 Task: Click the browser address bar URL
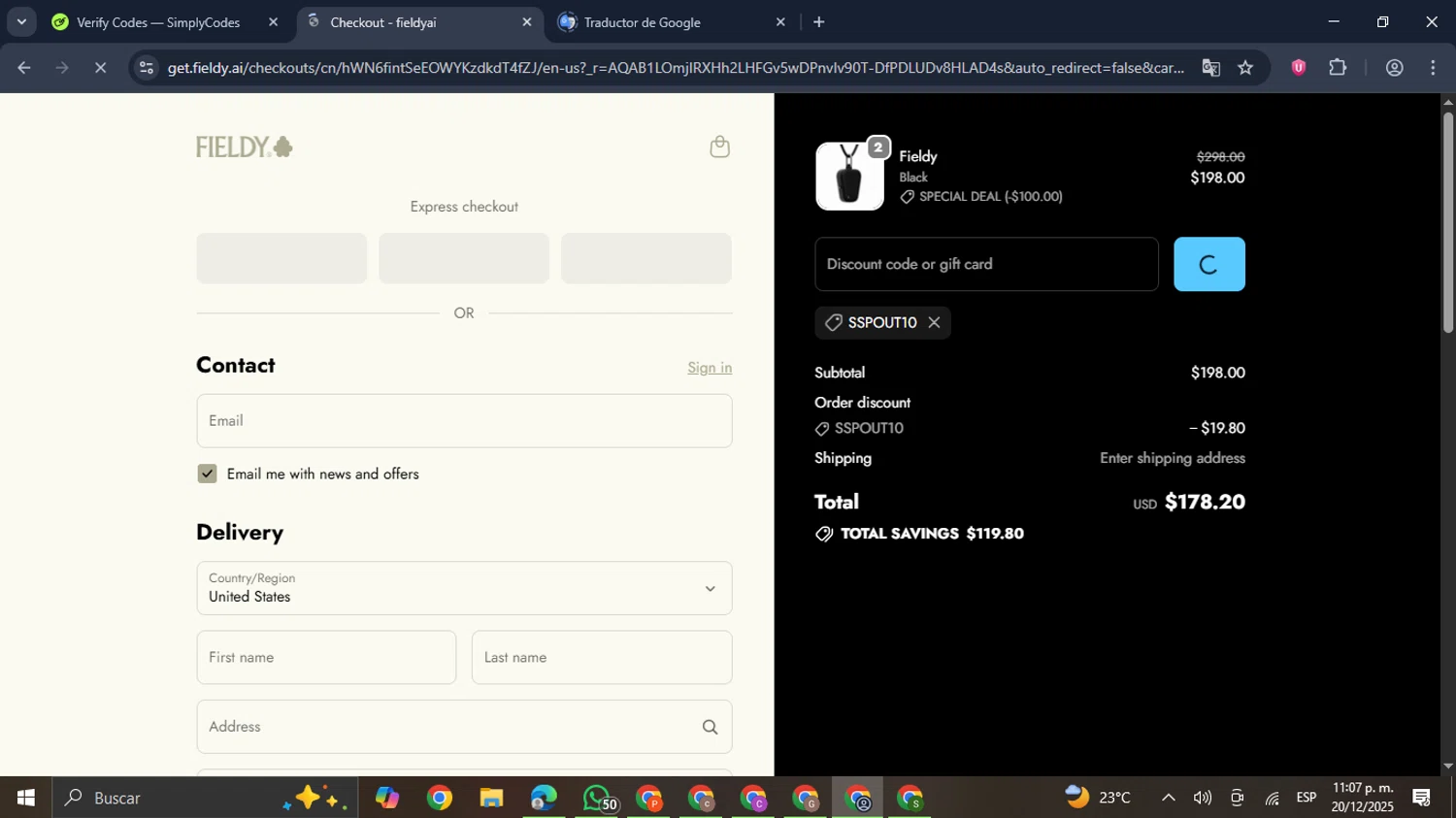coord(675,68)
